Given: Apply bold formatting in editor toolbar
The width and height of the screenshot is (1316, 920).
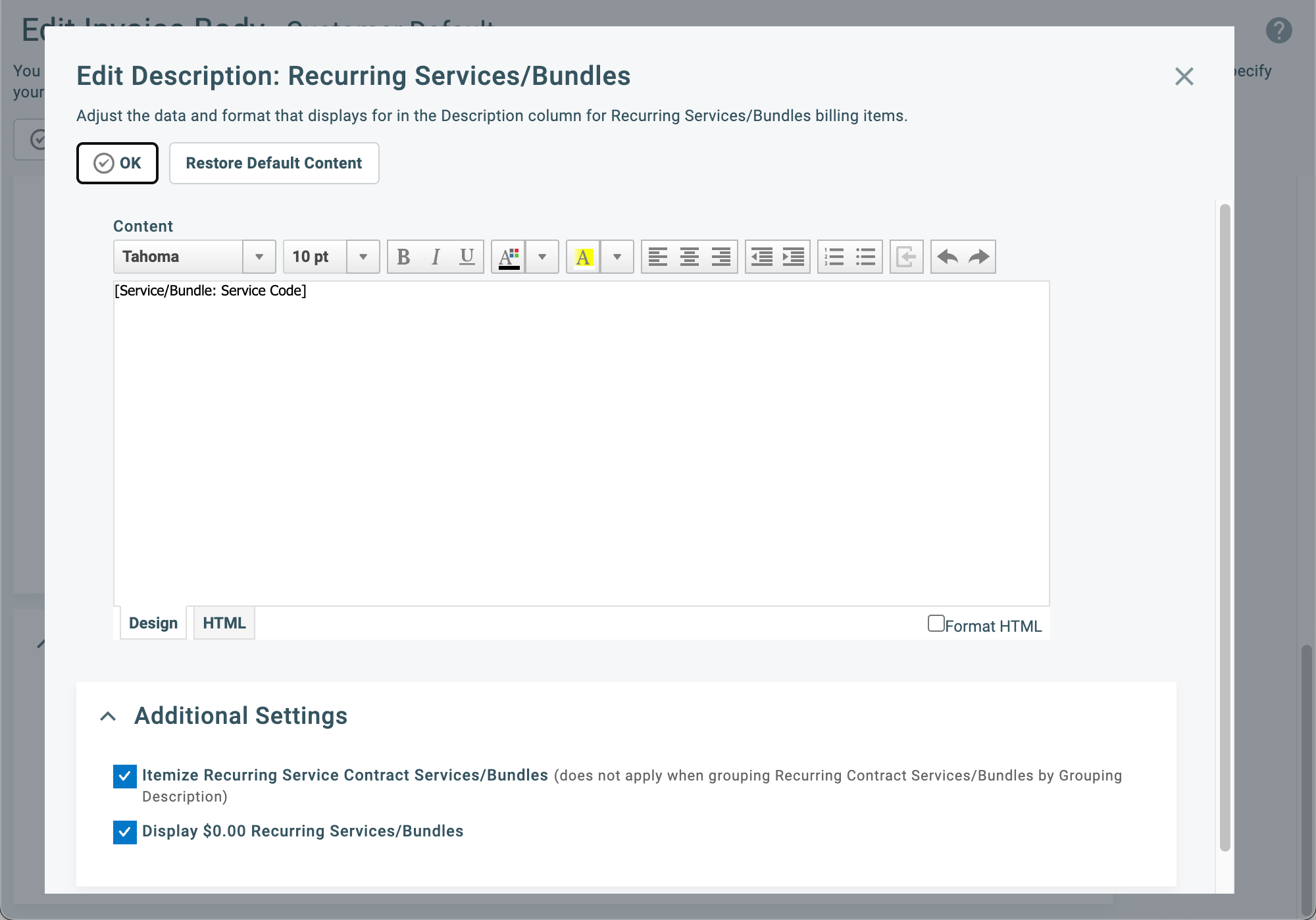Looking at the screenshot, I should pos(403,257).
